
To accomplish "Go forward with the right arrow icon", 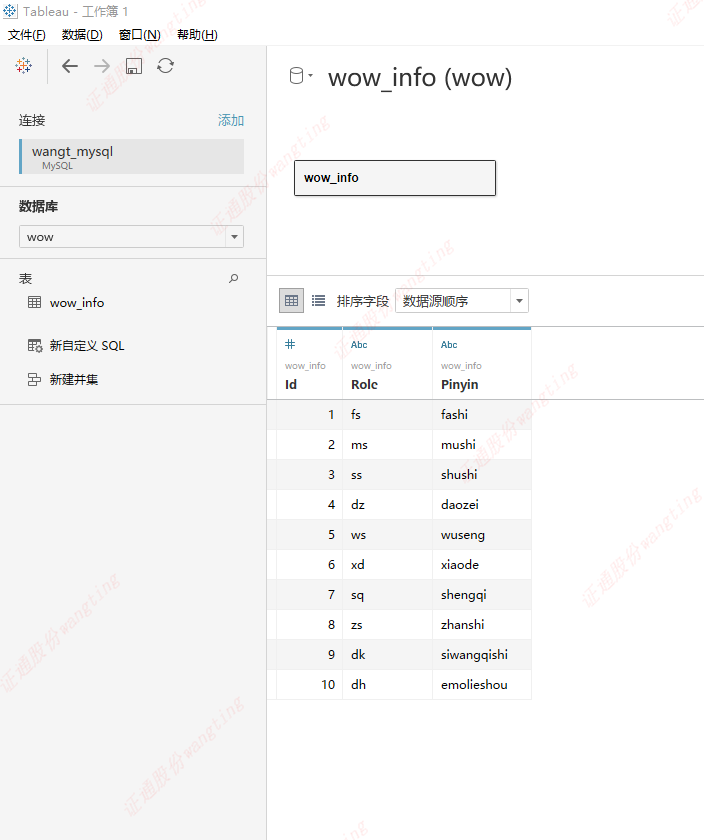I will point(102,66).
